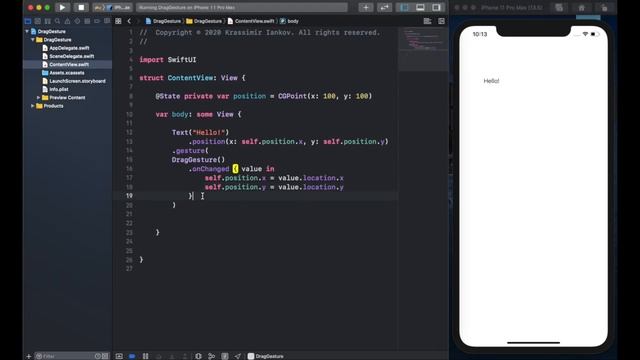640x360 pixels.
Task: Toggle the Inspectors right panel
Action: pyautogui.click(x=436, y=7)
